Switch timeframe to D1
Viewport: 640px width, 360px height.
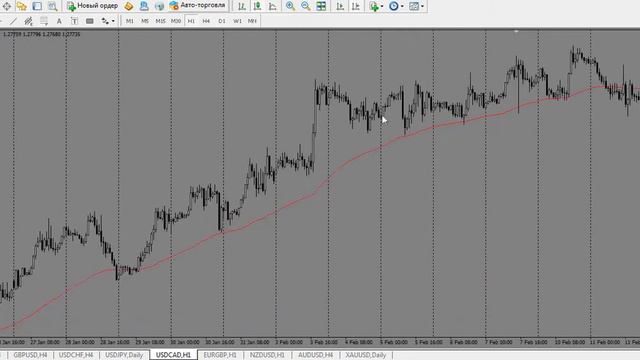tap(222, 21)
